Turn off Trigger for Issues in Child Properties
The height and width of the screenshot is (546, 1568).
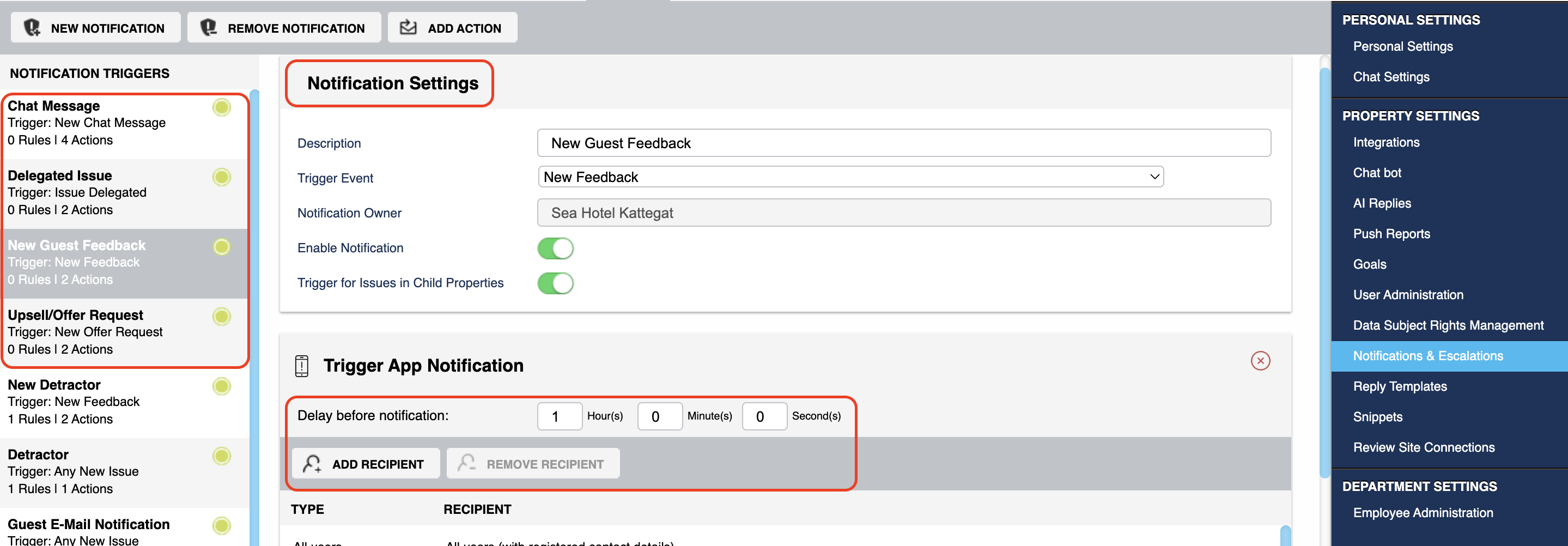click(x=555, y=283)
